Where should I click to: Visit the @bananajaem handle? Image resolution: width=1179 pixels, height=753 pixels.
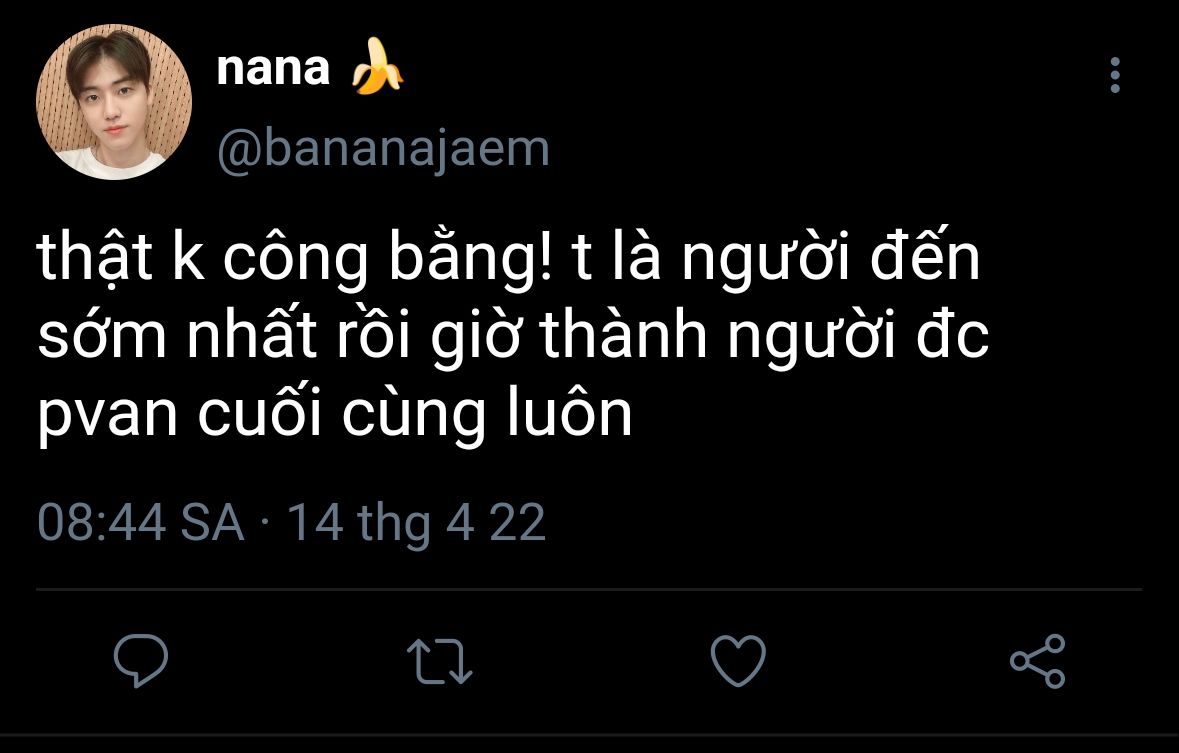point(383,149)
